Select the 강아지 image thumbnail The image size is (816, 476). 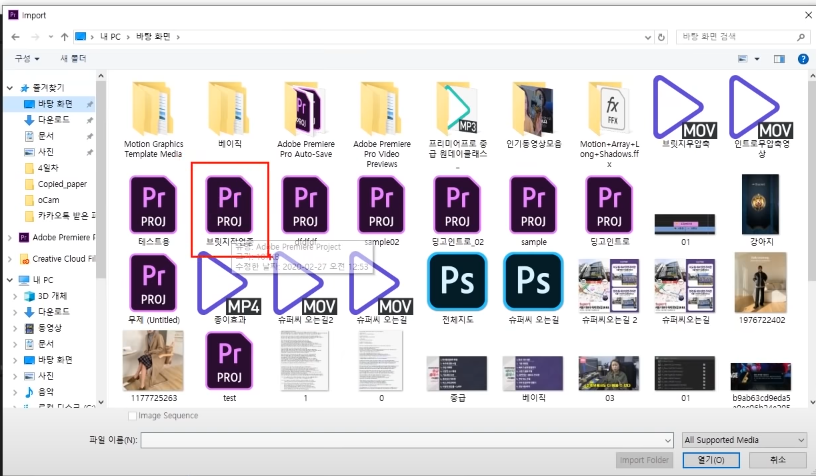[761, 210]
